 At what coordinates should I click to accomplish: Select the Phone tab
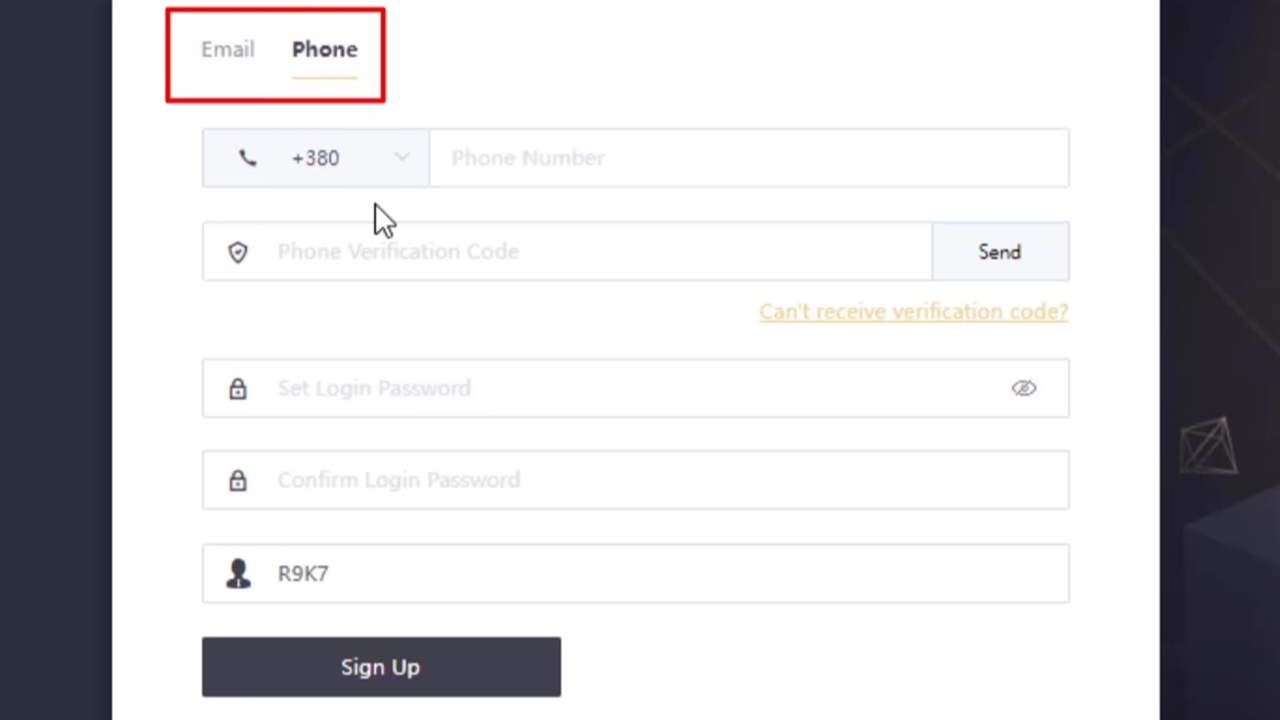click(x=324, y=50)
